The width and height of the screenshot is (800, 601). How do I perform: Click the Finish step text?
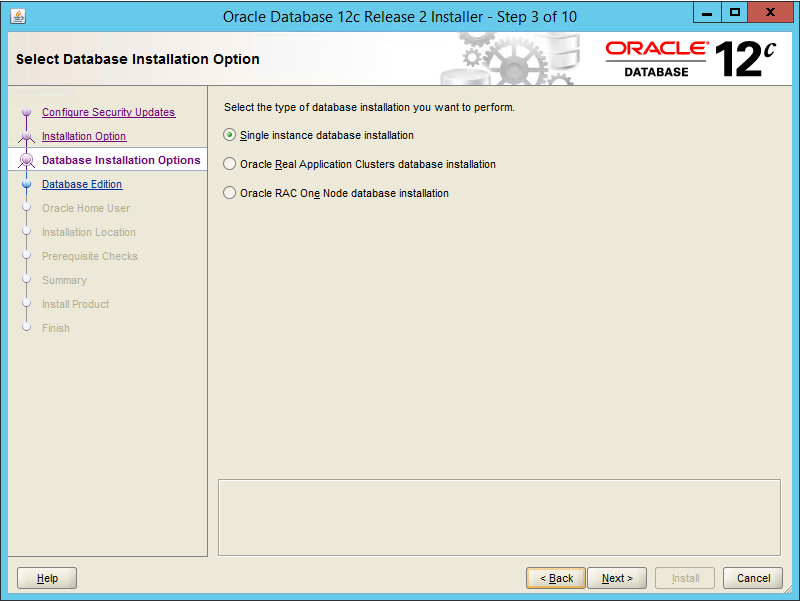[x=56, y=328]
